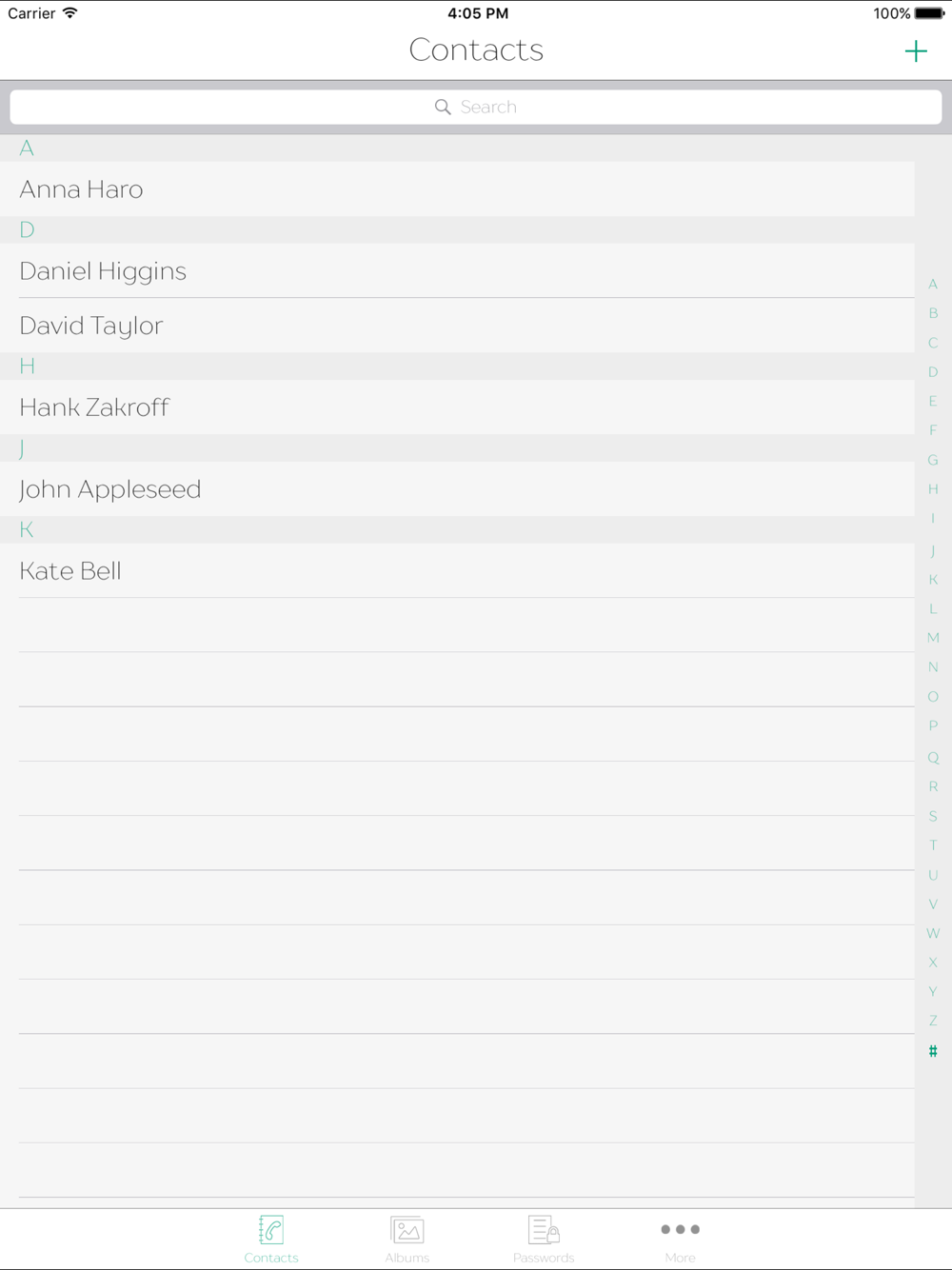Select Kate Bell contact

click(x=457, y=571)
